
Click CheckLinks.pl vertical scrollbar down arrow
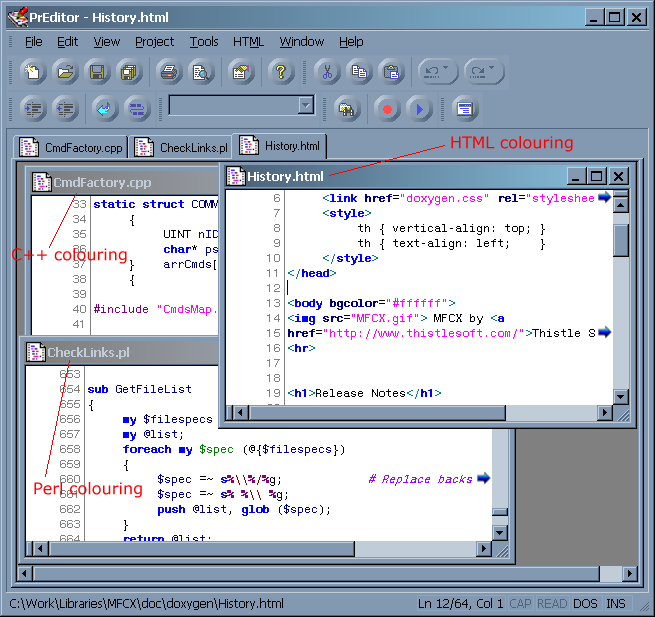coord(500,533)
